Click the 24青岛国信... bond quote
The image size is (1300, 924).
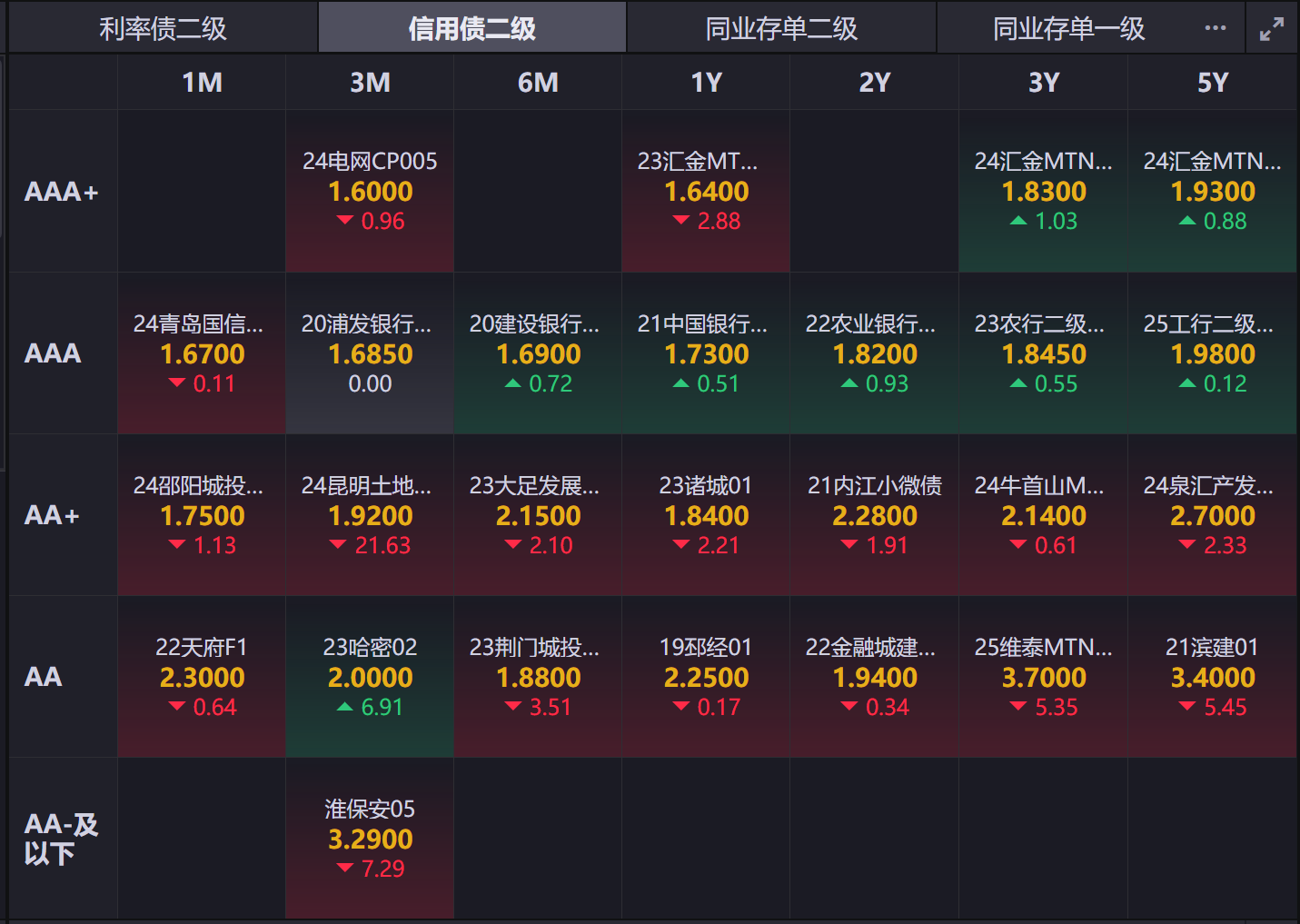point(202,353)
